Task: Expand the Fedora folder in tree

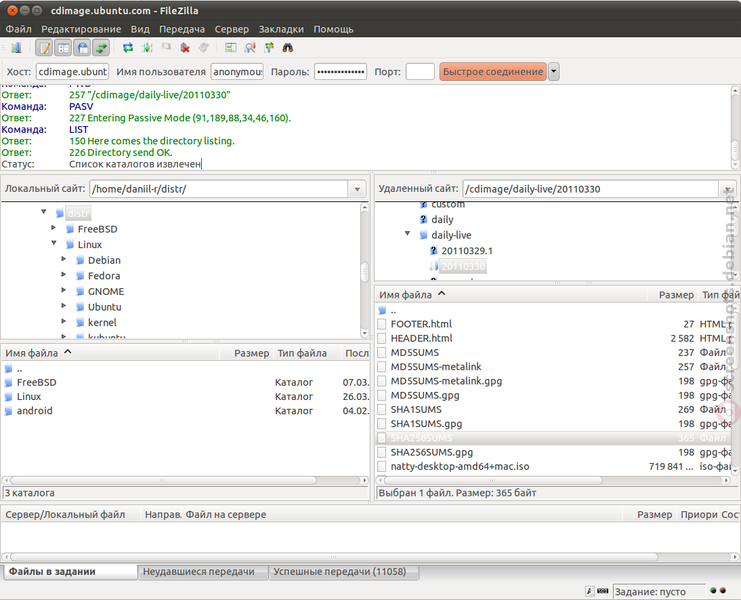Action: [63, 274]
